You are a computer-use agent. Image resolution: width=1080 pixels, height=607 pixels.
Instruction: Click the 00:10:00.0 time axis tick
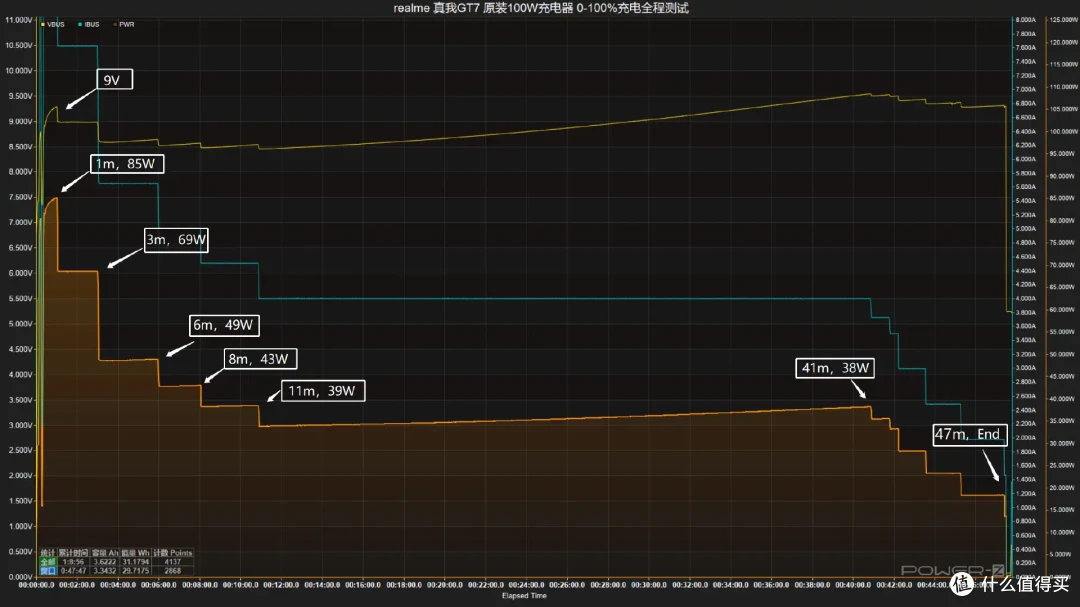(240, 585)
